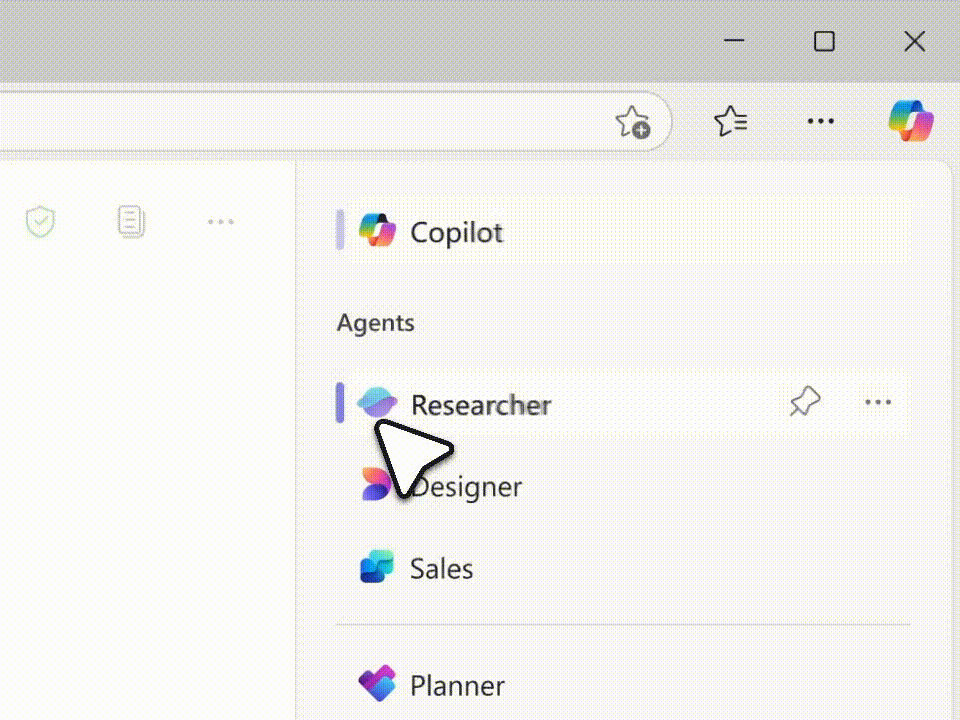Select the Sales agent icon
Screen dimensions: 960x720
379,568
